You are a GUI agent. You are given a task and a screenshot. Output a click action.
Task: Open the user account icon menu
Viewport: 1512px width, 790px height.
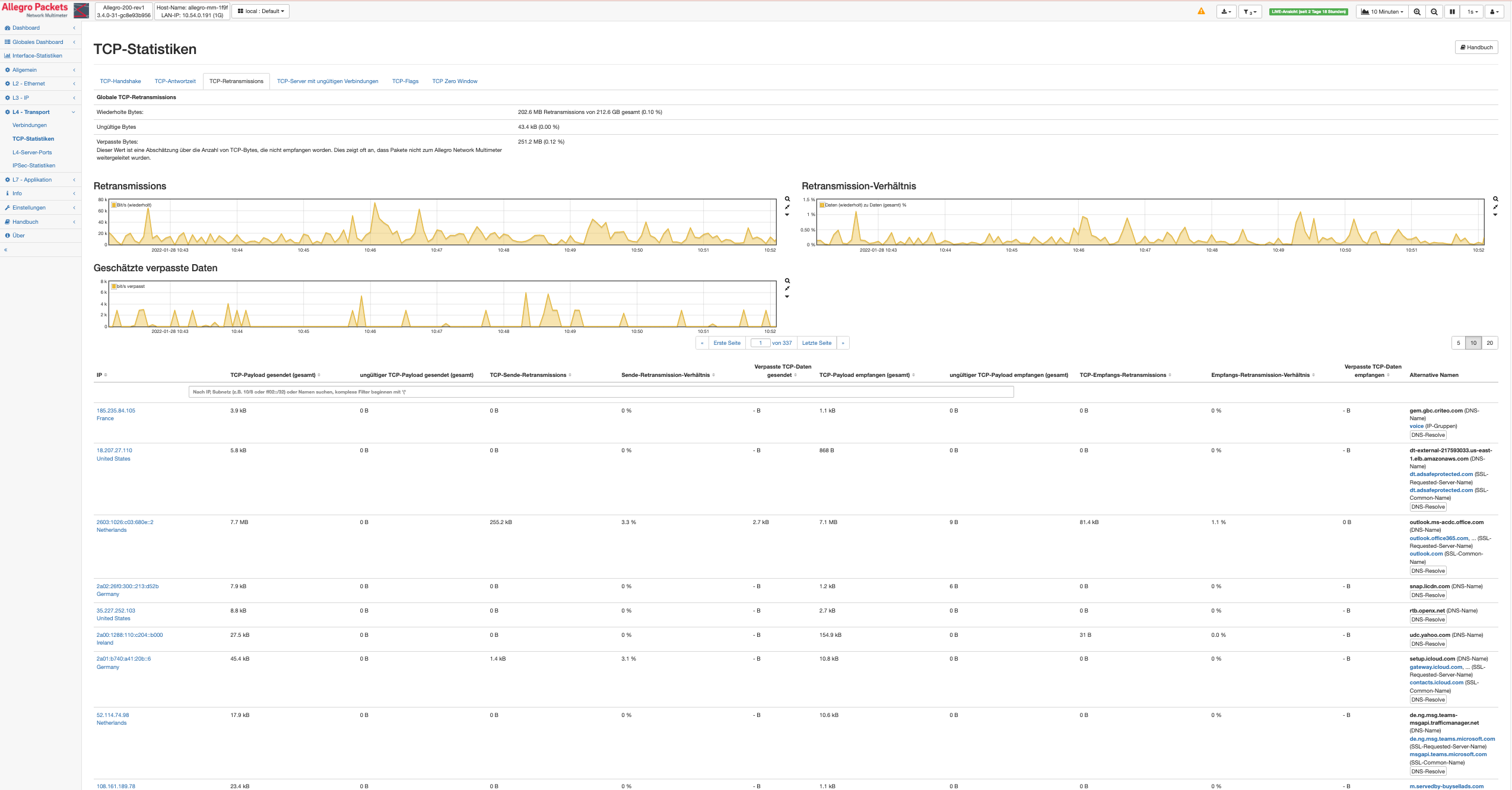point(1495,11)
